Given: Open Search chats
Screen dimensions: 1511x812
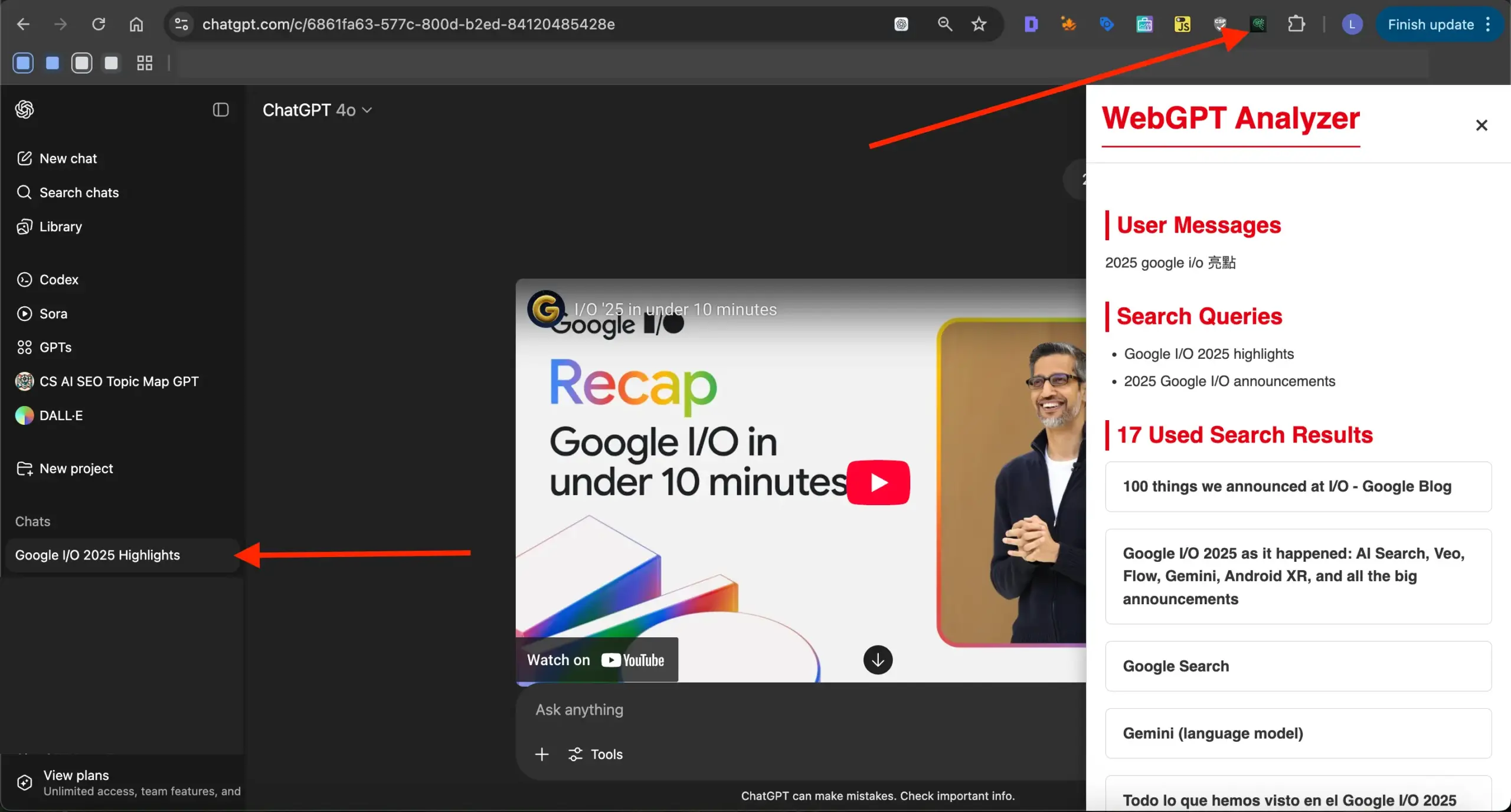Looking at the screenshot, I should tap(122, 192).
